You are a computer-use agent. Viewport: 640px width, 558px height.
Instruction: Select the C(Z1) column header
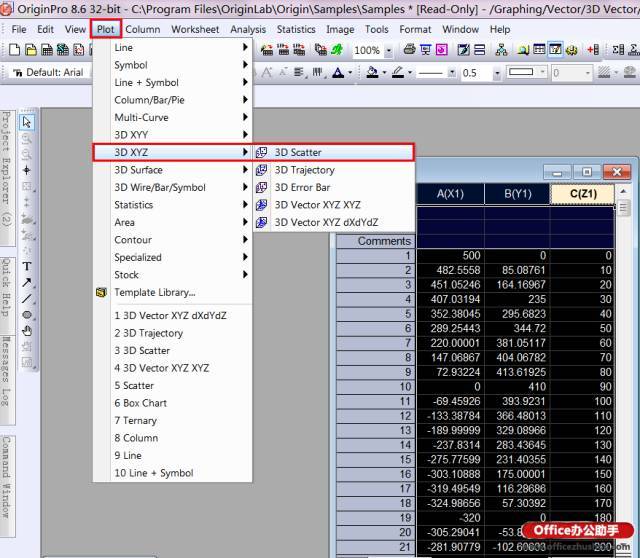pyautogui.click(x=583, y=193)
